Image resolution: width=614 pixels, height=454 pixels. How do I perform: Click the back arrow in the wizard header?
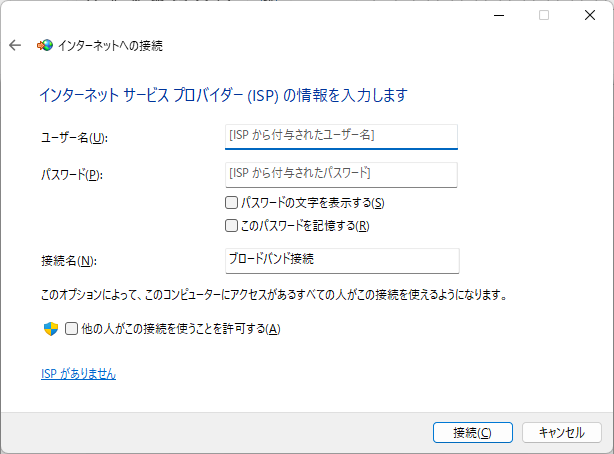click(x=15, y=46)
